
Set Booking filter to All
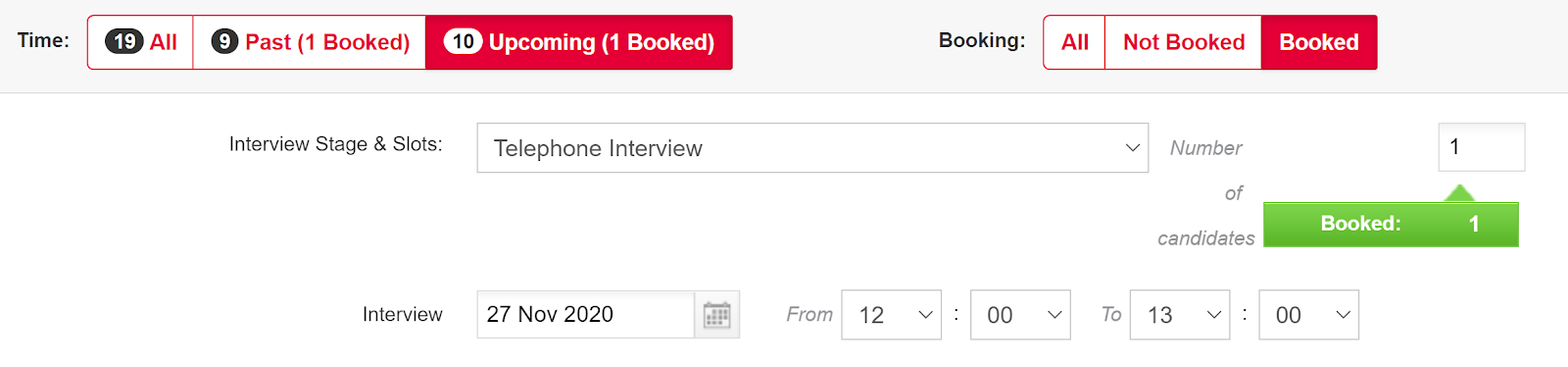point(1074,42)
